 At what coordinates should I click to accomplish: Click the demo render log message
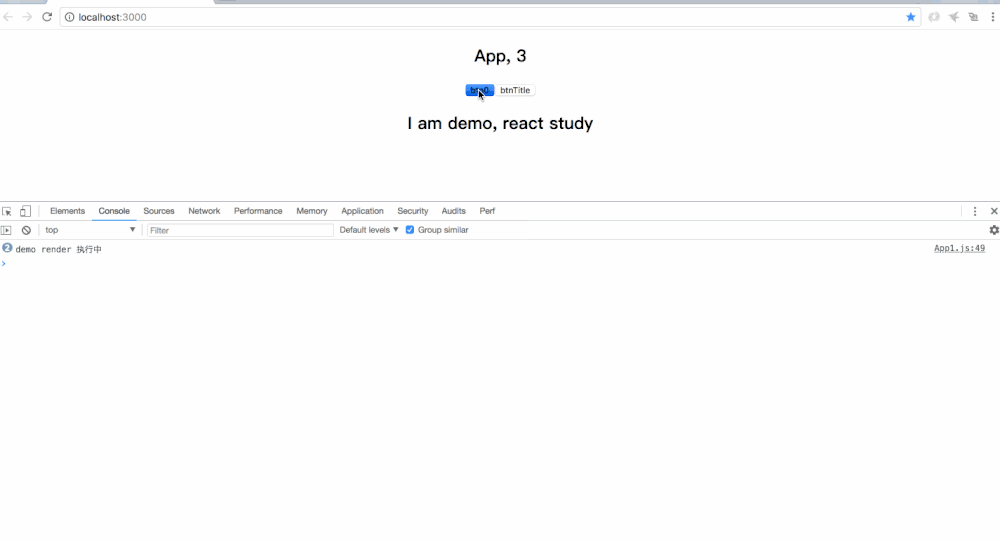(59, 249)
